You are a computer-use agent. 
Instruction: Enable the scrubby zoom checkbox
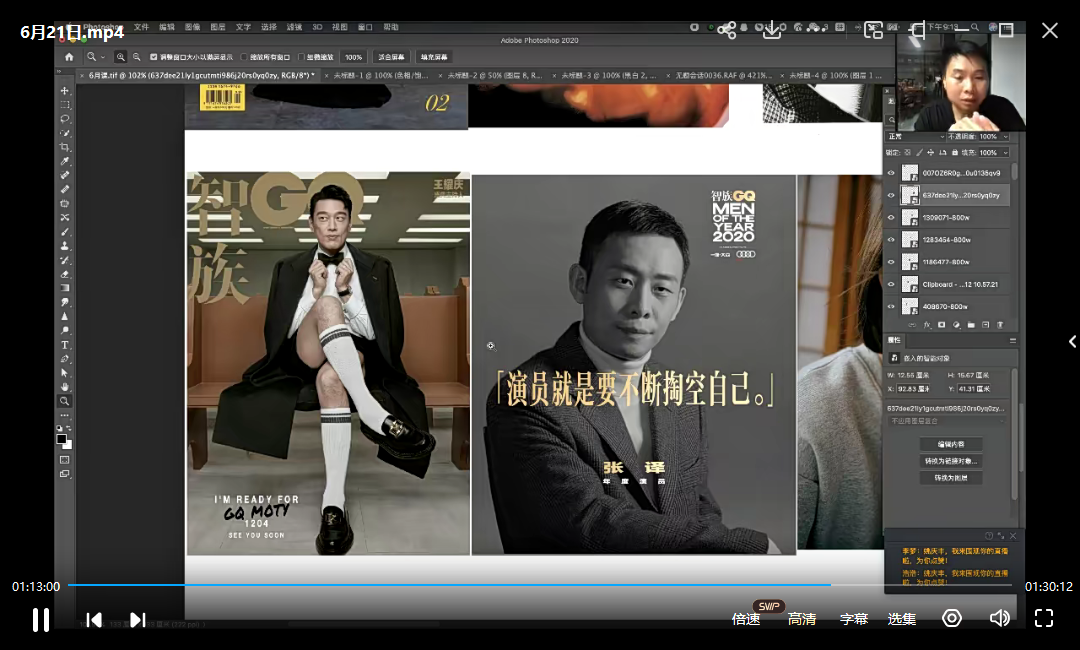coord(301,57)
